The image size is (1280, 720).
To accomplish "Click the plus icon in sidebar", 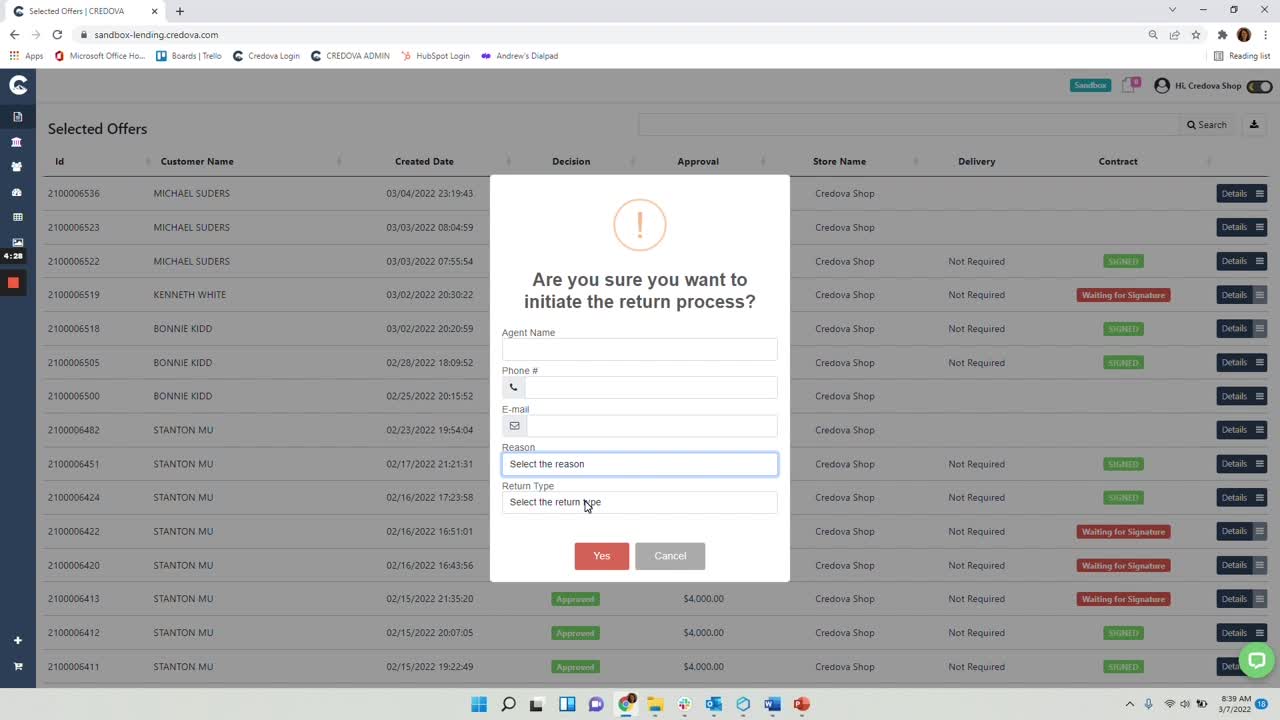I will [17, 640].
